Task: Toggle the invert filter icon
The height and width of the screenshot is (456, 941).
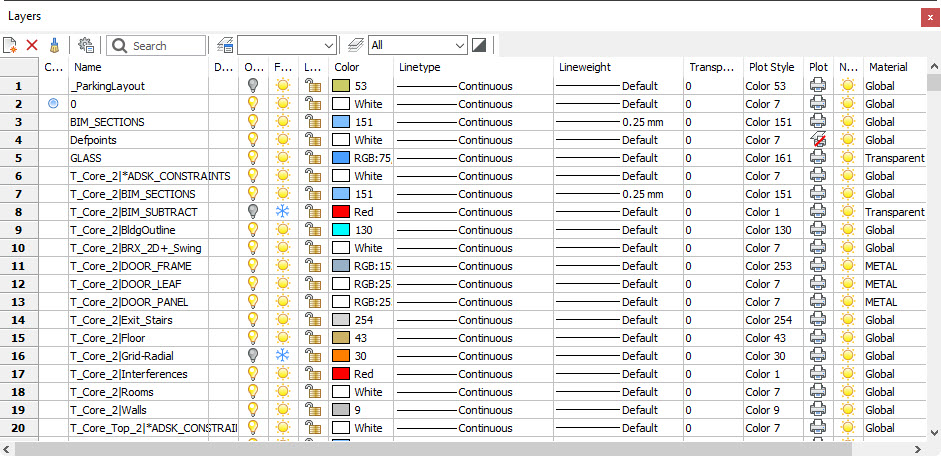Action: click(478, 45)
